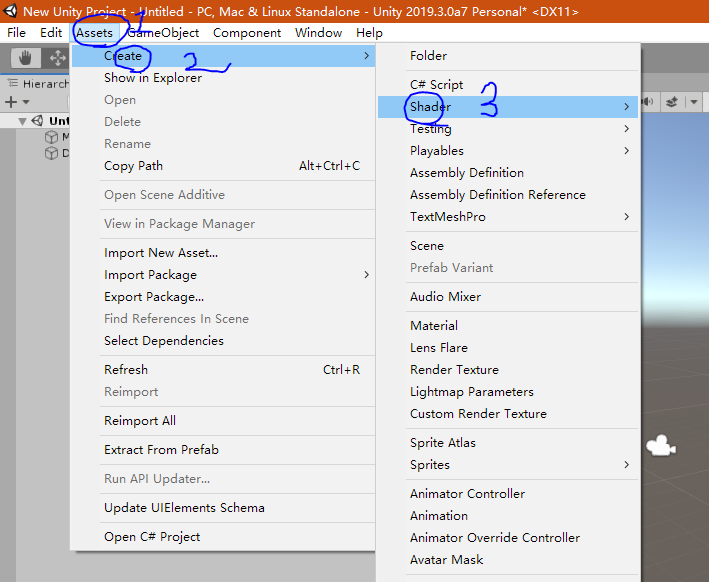Select the Hand tool in toolbar
This screenshot has height=582, width=709.
coord(25,58)
